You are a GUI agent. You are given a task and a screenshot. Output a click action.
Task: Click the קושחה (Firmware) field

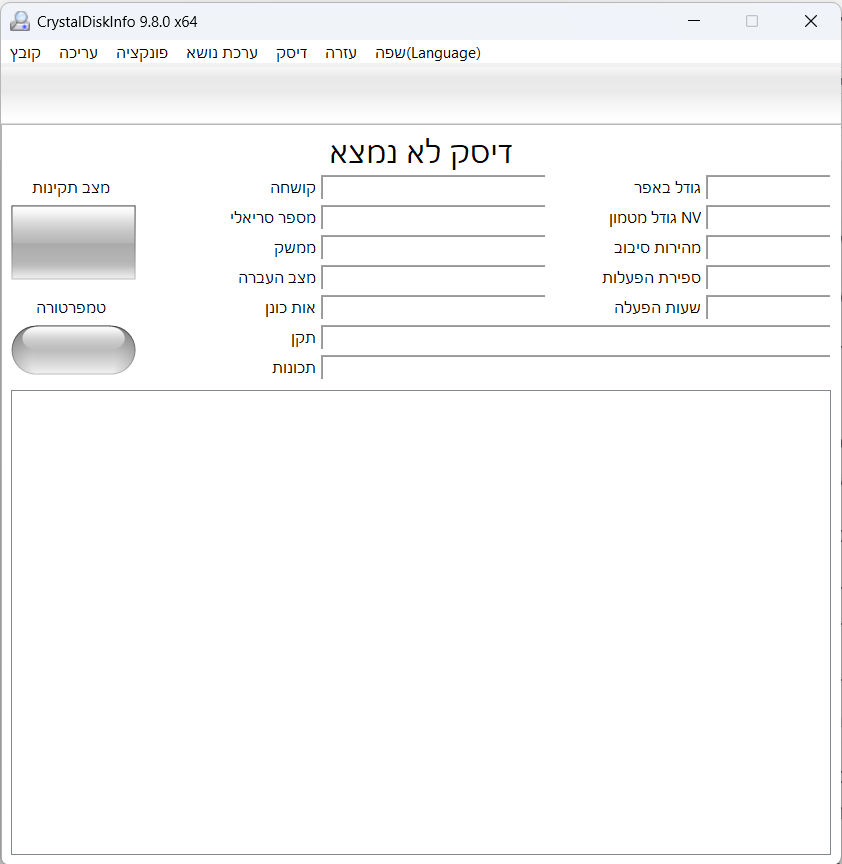point(432,188)
